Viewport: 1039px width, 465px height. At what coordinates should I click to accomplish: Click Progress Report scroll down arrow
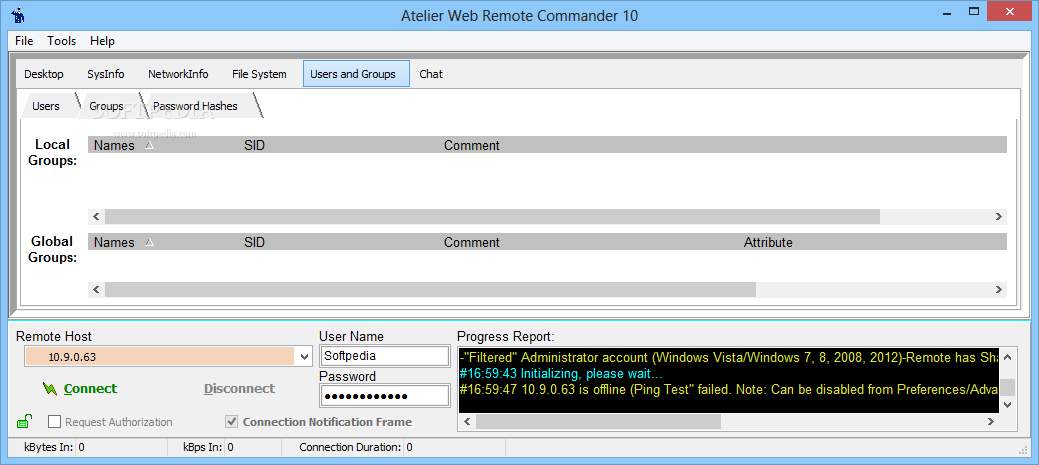click(x=1007, y=404)
